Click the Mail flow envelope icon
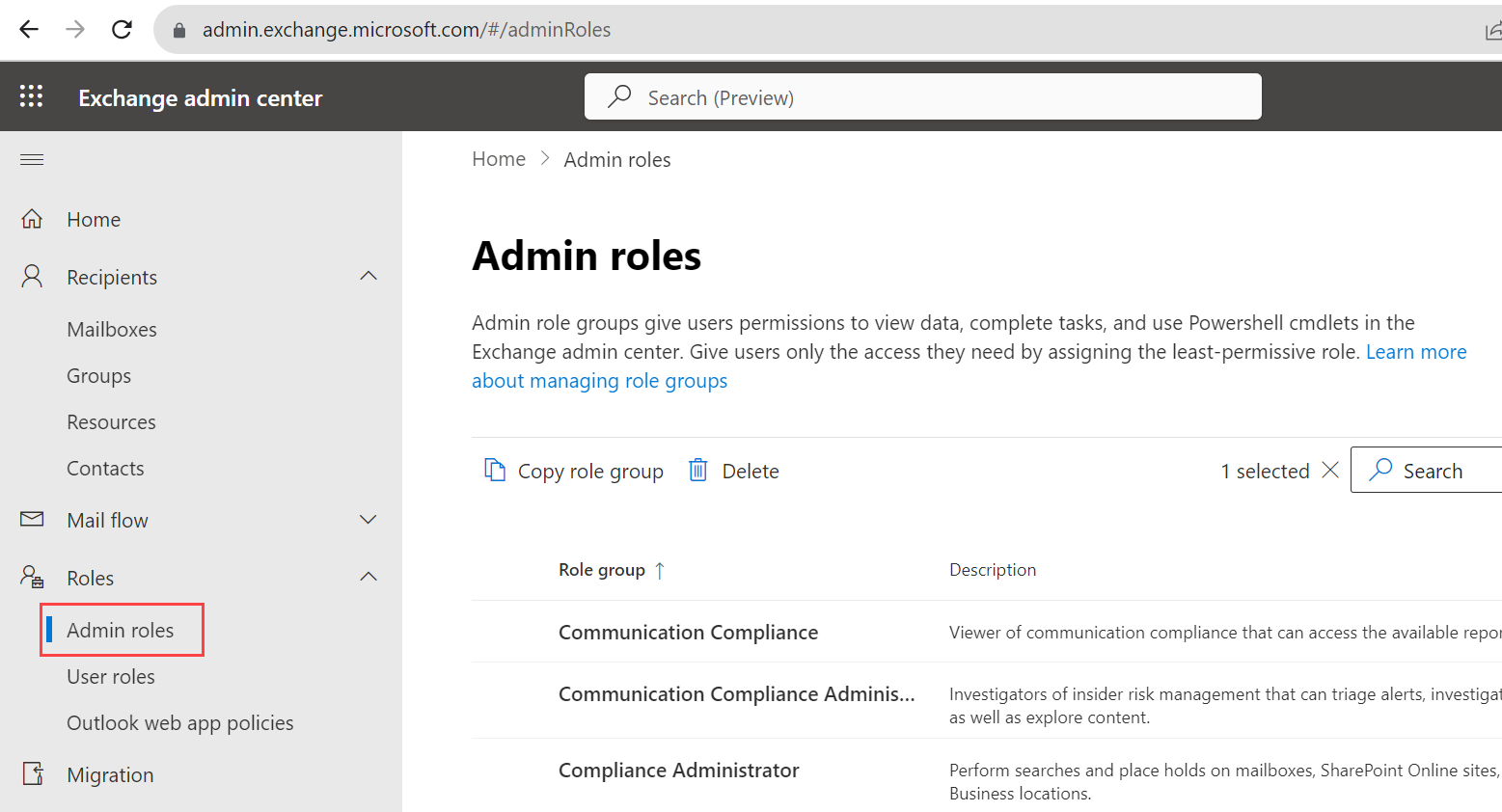1502x812 pixels. (32, 519)
